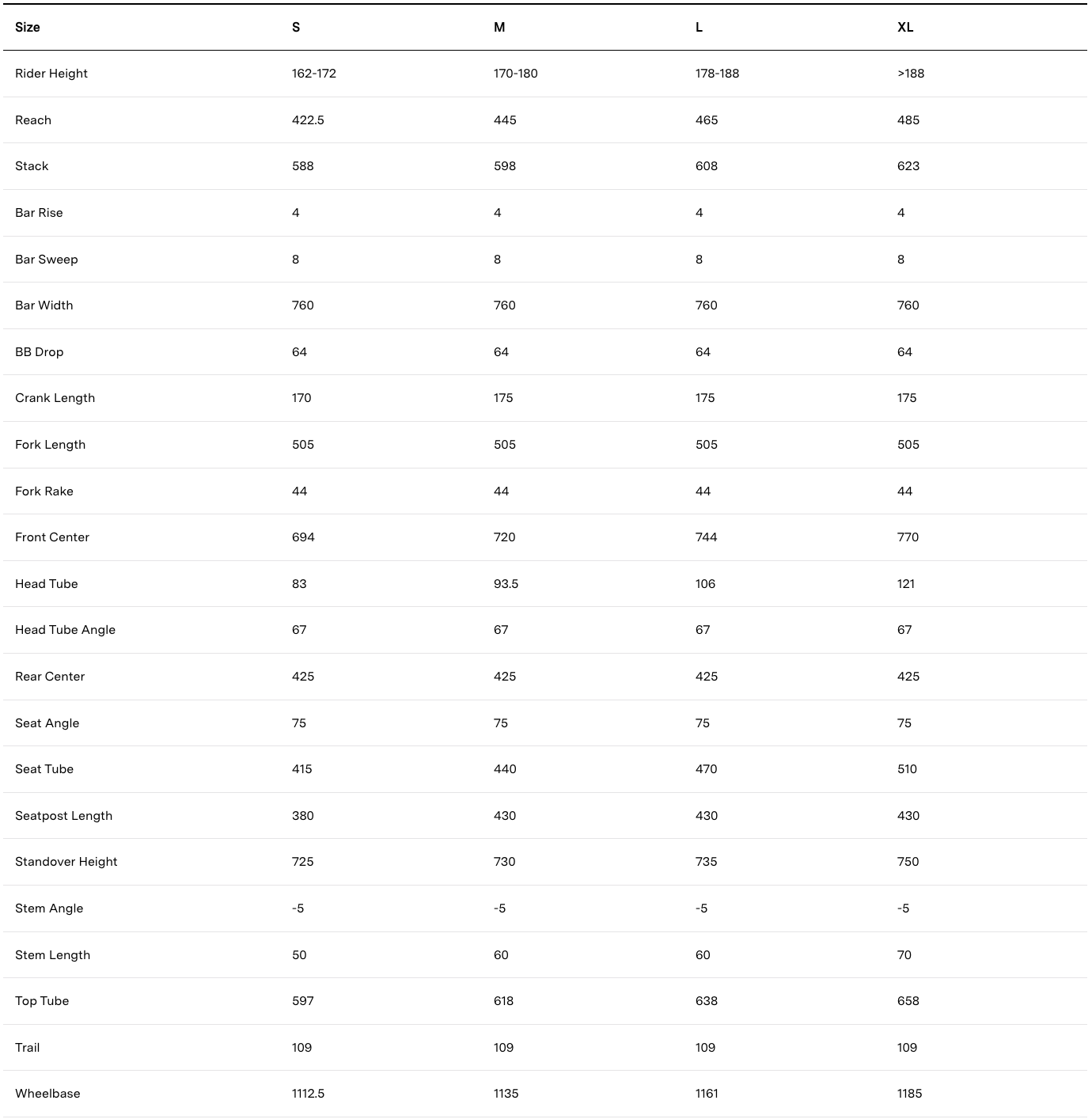Screen dimensions: 1092x1119
Task: Click the Rider Height value >188
Action: tap(911, 74)
